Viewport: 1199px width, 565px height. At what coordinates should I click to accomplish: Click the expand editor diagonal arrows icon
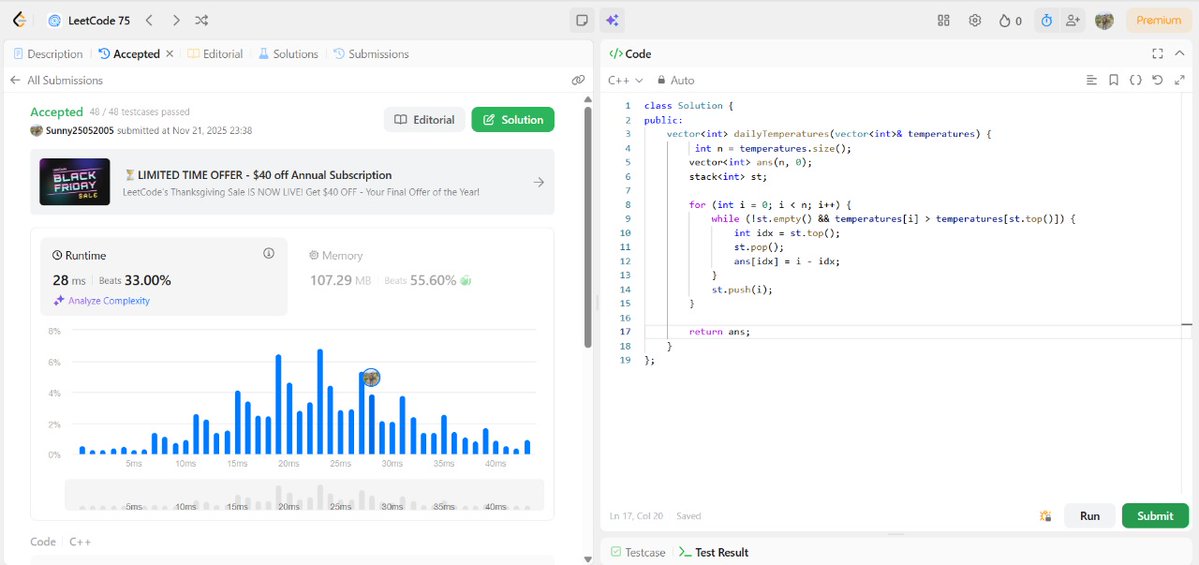1179,80
